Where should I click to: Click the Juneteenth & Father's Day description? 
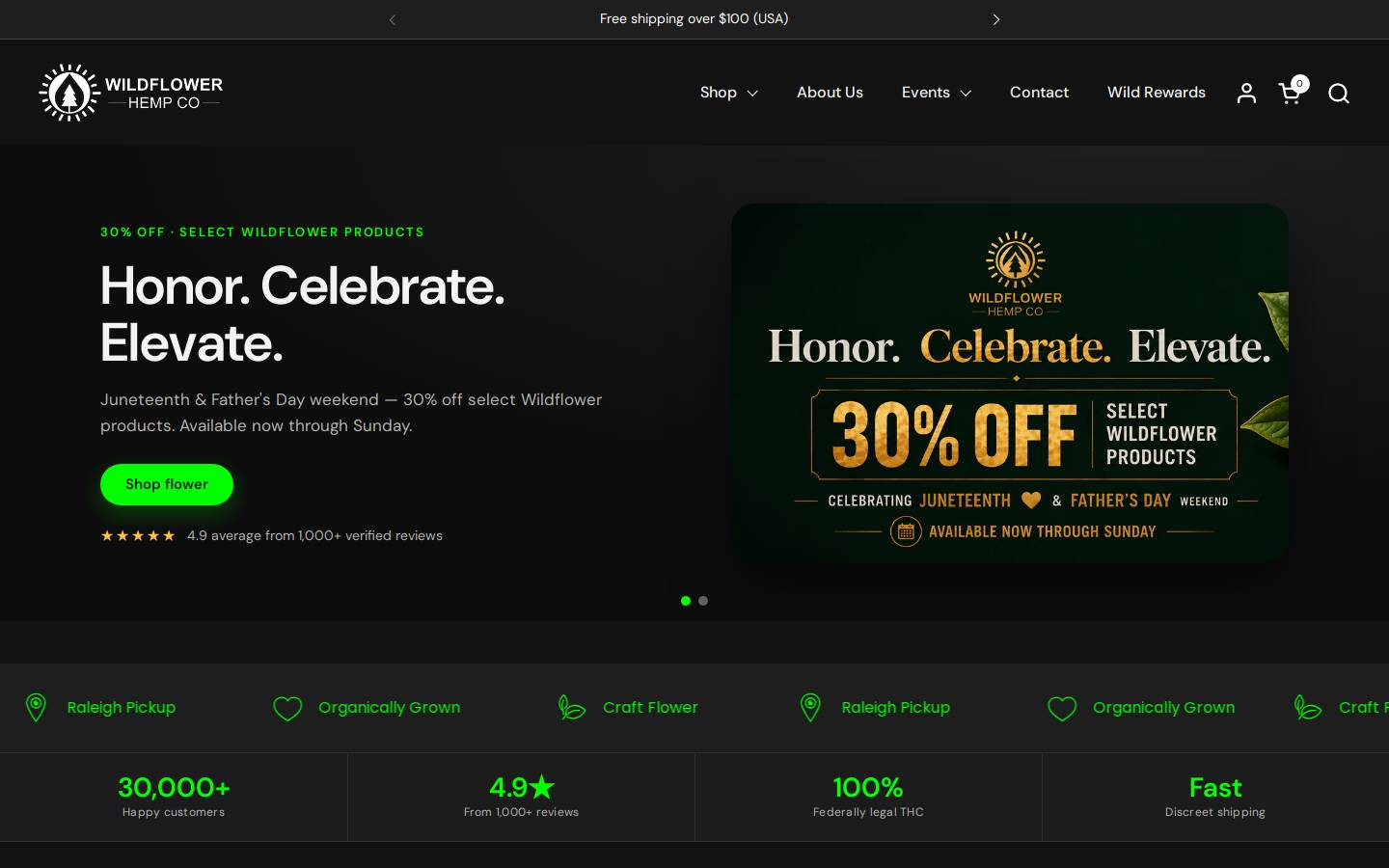tap(351, 413)
